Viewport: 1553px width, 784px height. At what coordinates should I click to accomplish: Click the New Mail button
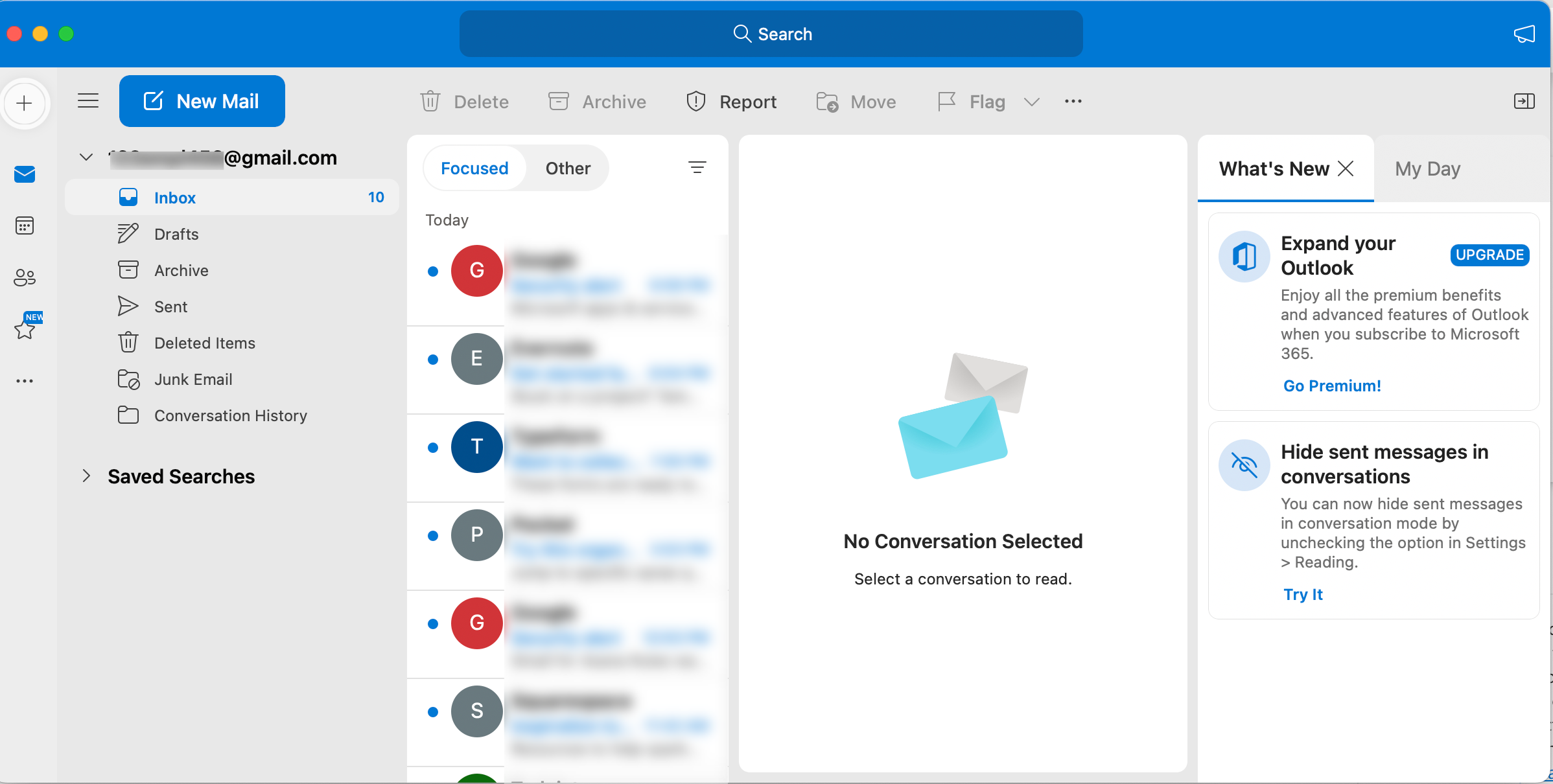pos(202,101)
